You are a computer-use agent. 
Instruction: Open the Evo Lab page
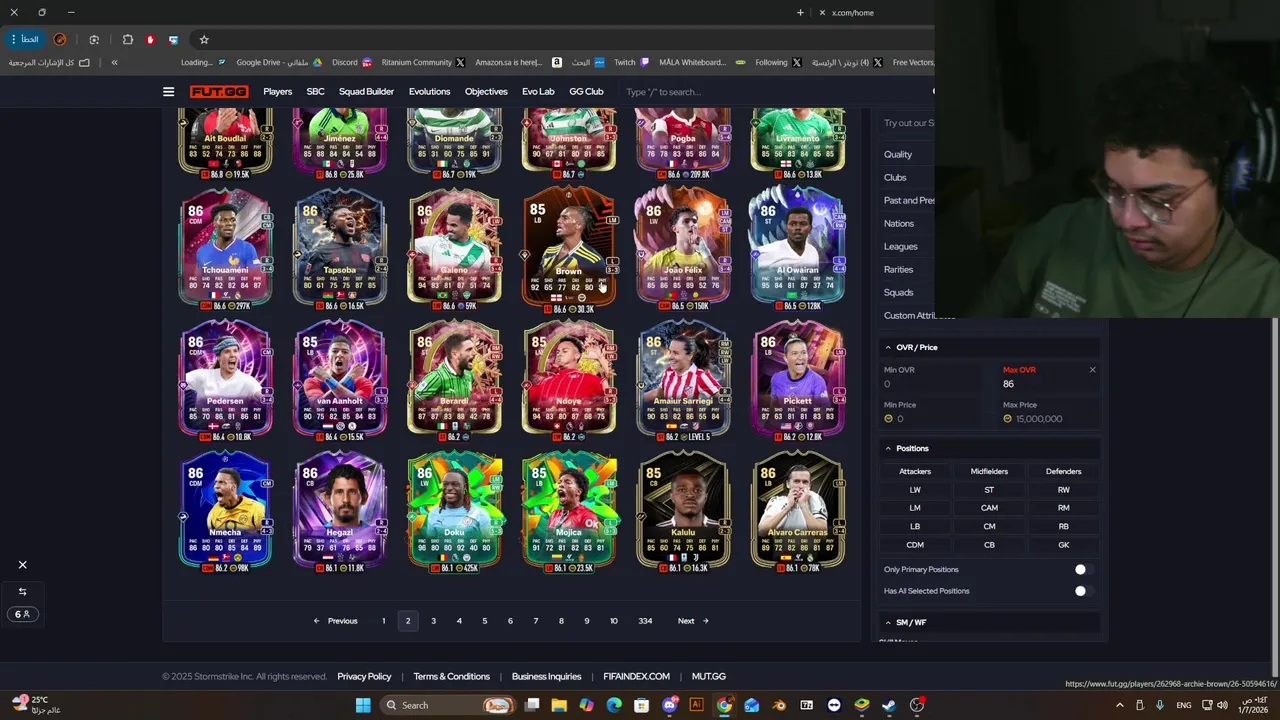(x=538, y=92)
